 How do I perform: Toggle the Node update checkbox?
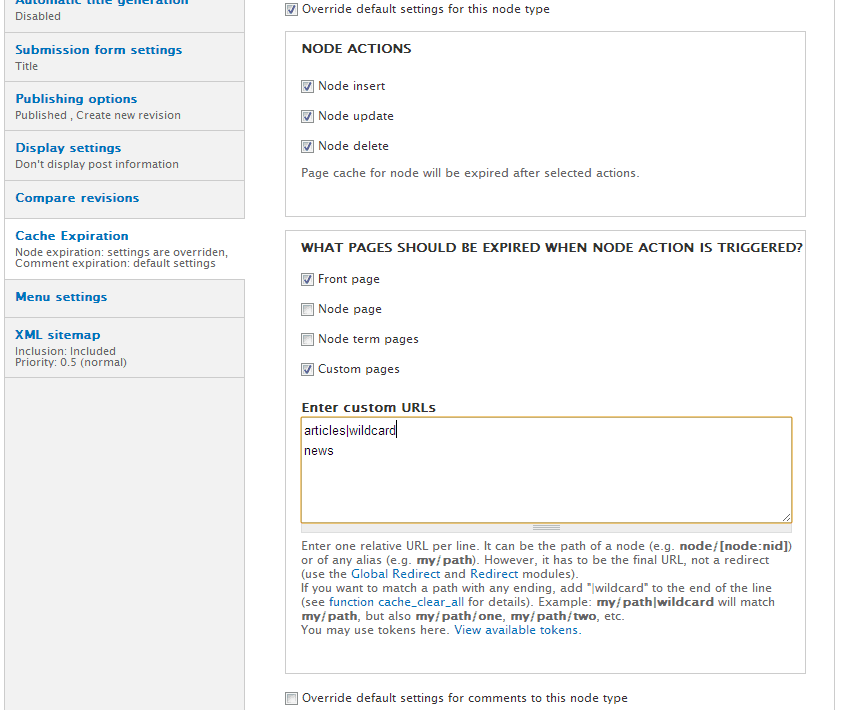pos(308,117)
